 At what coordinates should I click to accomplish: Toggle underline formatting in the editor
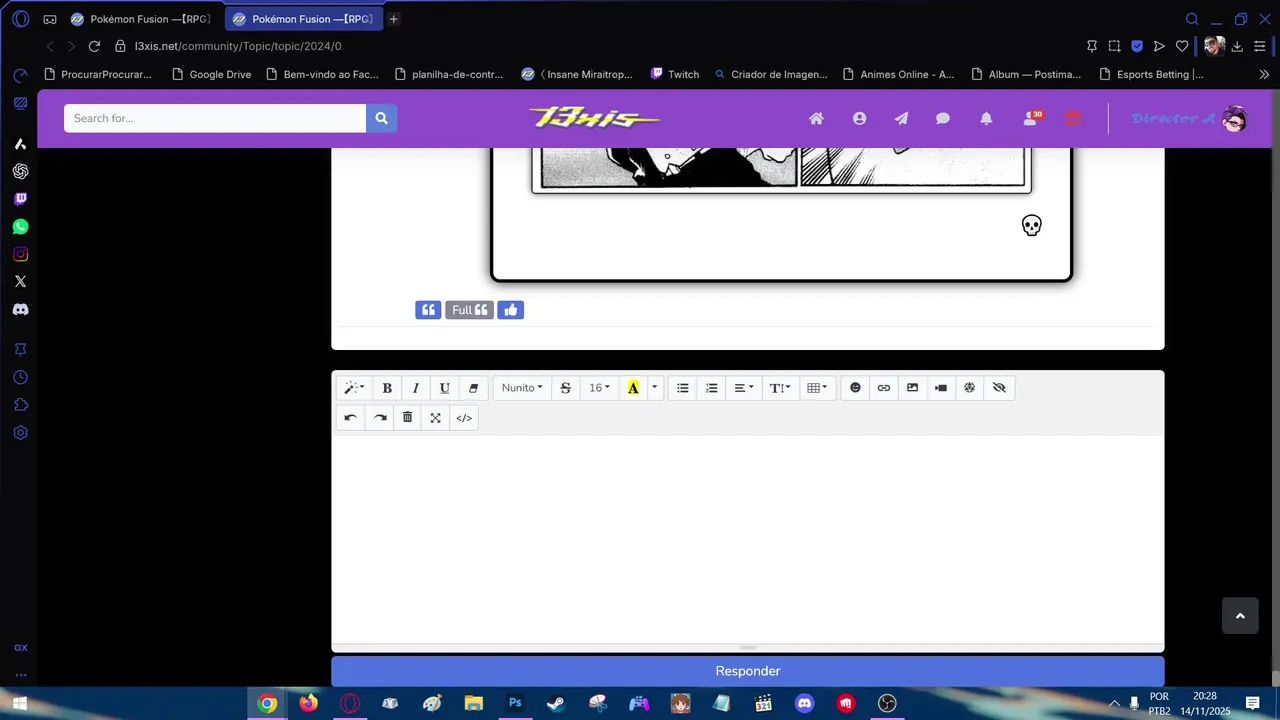[x=445, y=388]
